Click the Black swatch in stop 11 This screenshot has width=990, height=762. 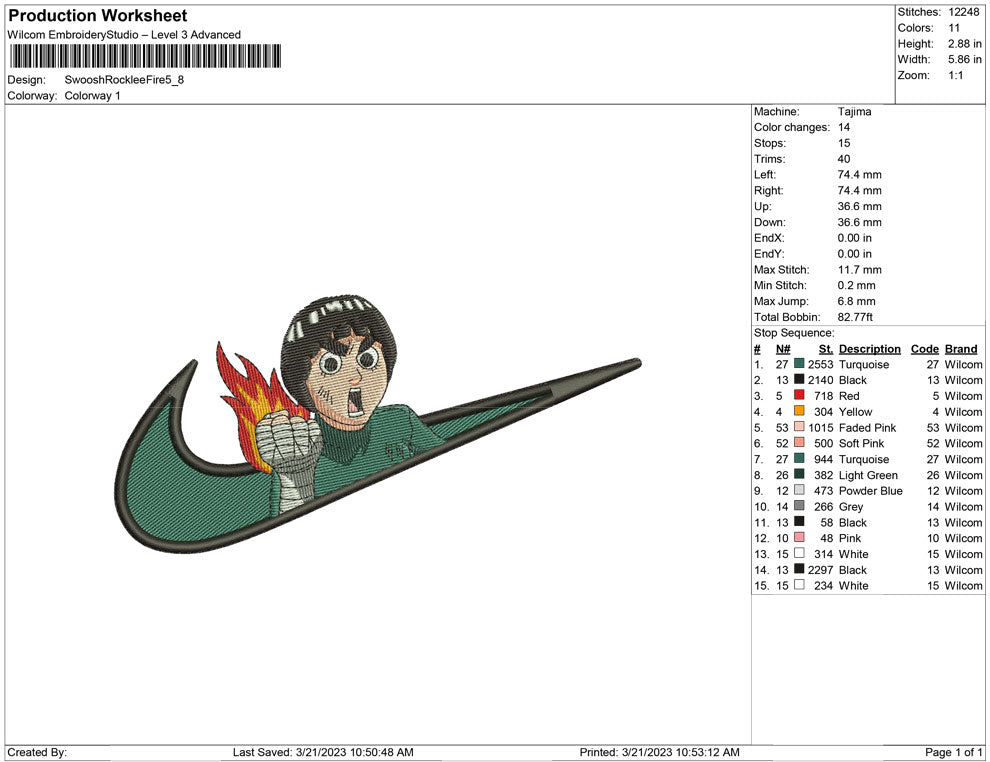pos(799,522)
